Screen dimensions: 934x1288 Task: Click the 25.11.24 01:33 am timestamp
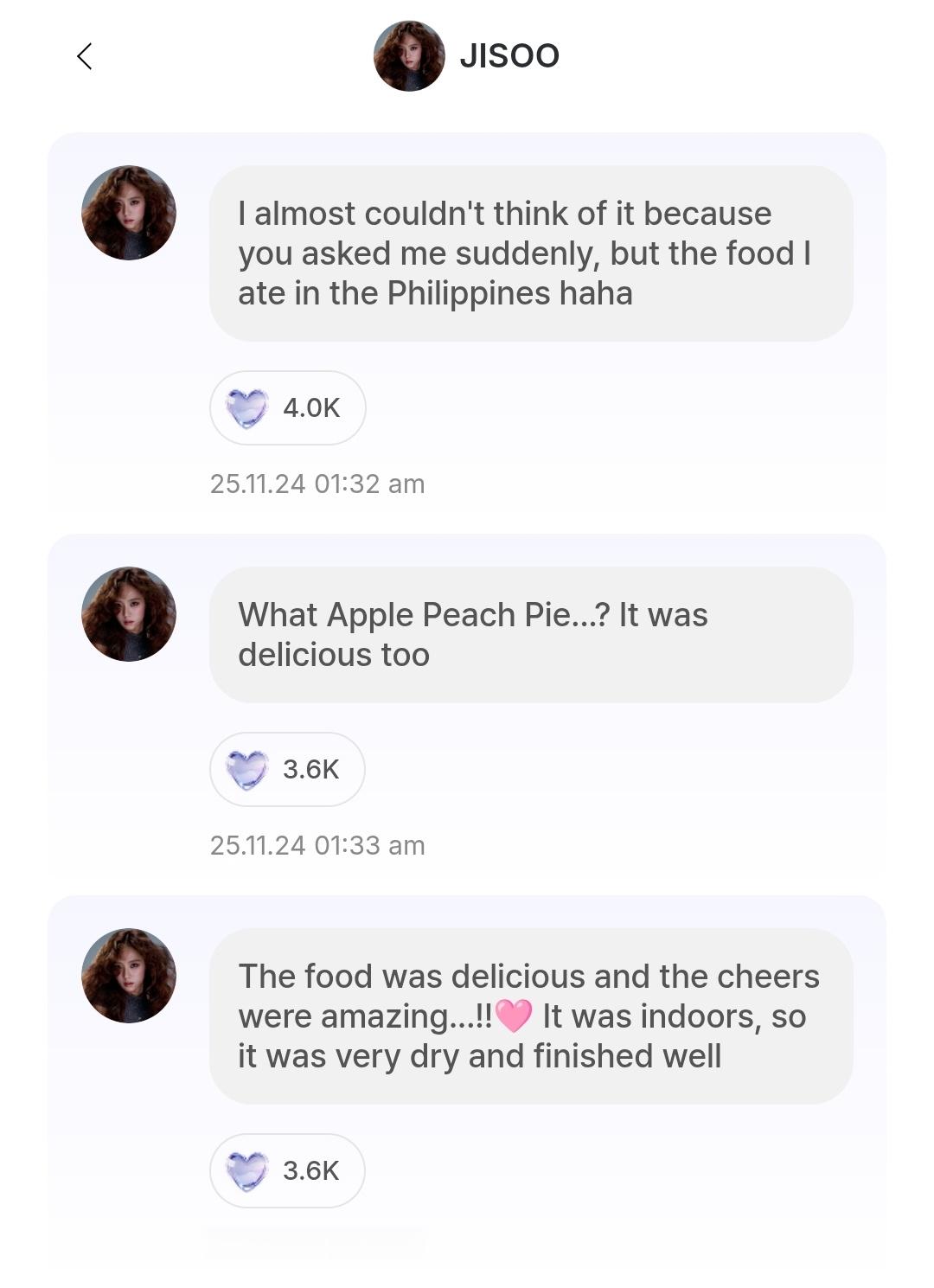(x=317, y=846)
